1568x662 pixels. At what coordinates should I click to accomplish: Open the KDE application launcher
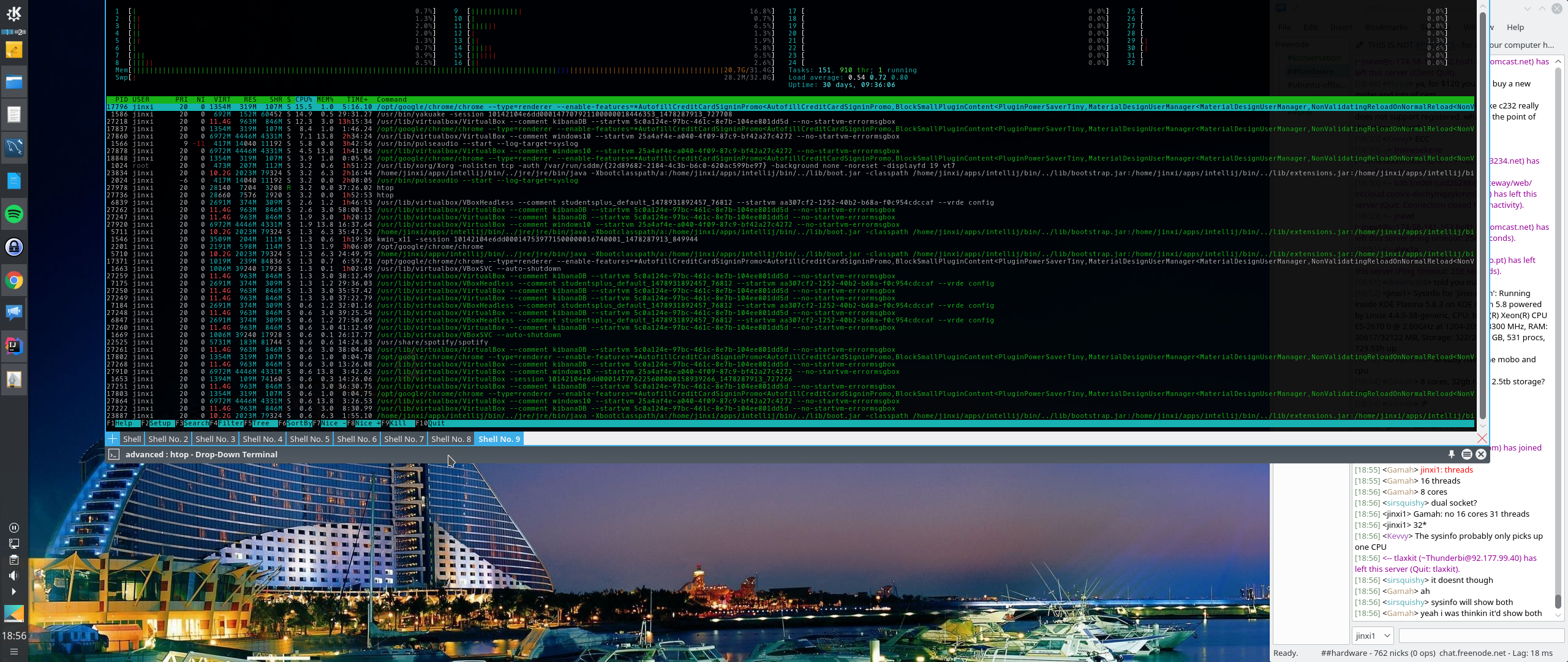(x=13, y=13)
